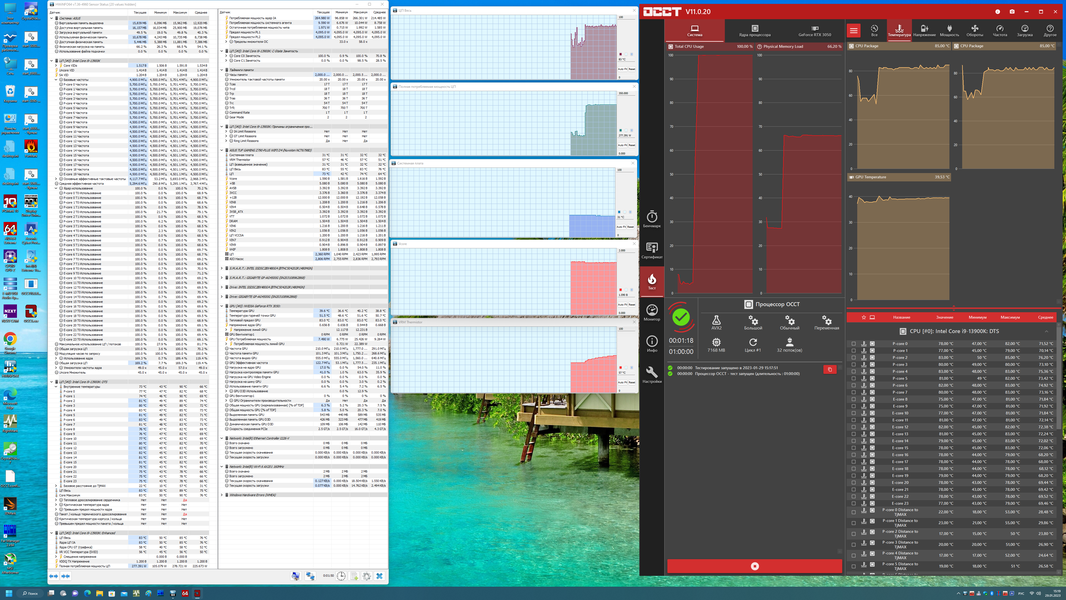This screenshot has width=1066, height=600.
Task: Open the Инфо section in OCCT sidebar
Action: tap(651, 344)
